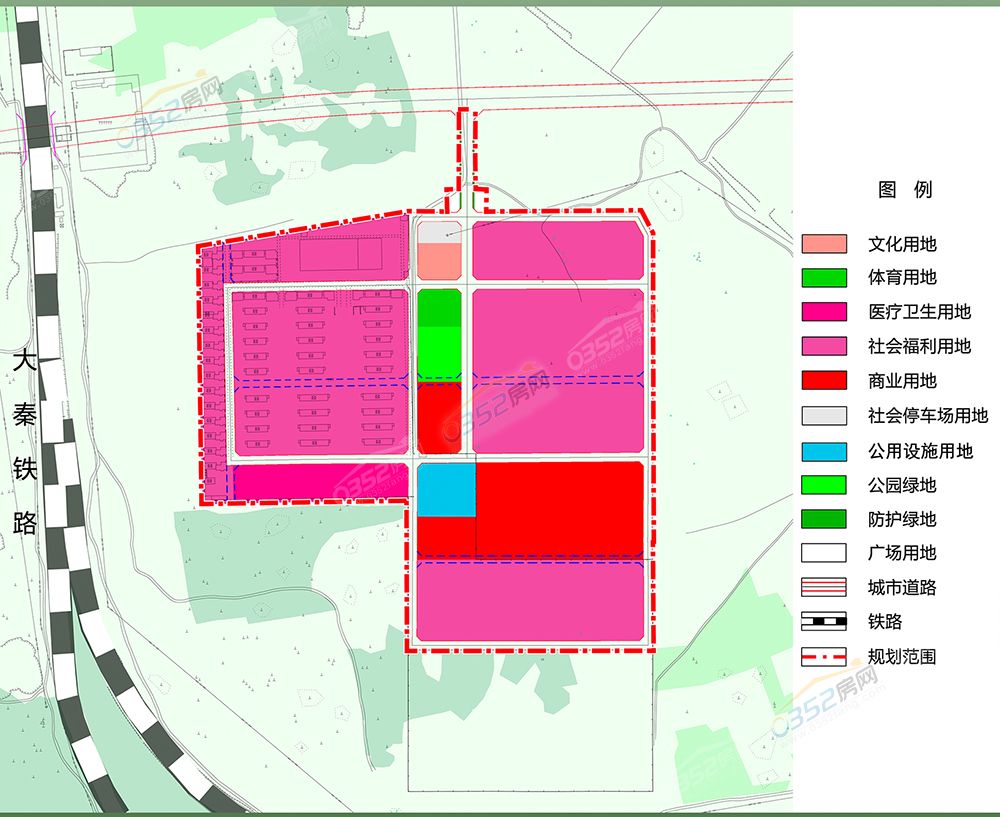
Task: Click the 大秦铁路 railway label
Action: [x=25, y=442]
